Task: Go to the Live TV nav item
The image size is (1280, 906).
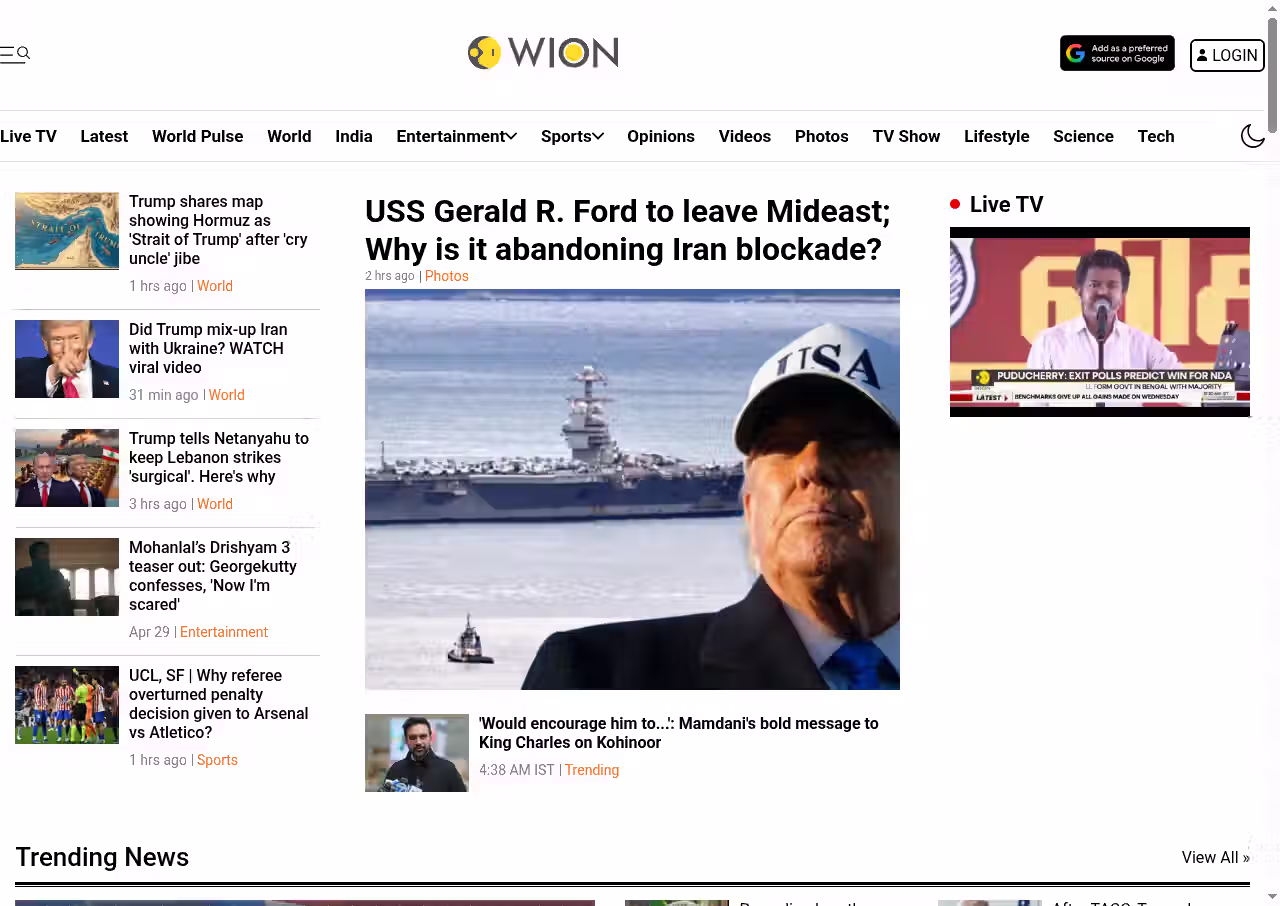Action: pos(28,136)
